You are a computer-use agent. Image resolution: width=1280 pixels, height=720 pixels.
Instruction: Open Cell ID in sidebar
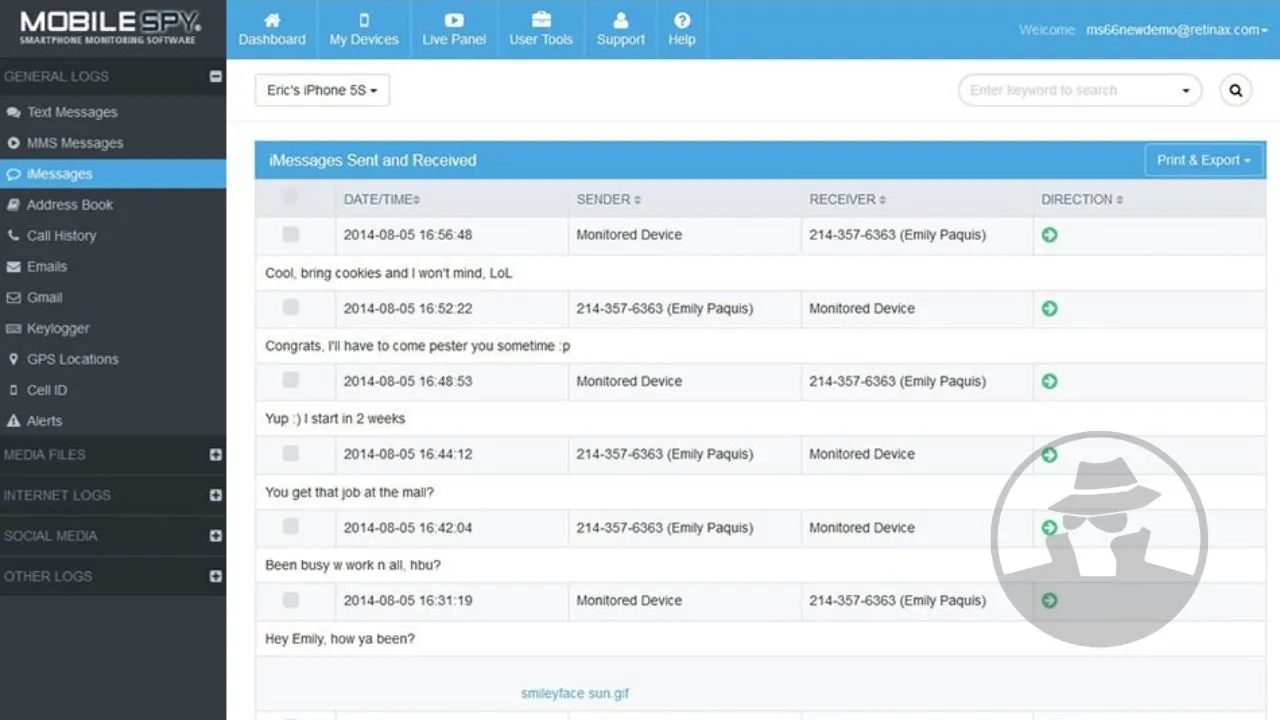[x=113, y=390]
